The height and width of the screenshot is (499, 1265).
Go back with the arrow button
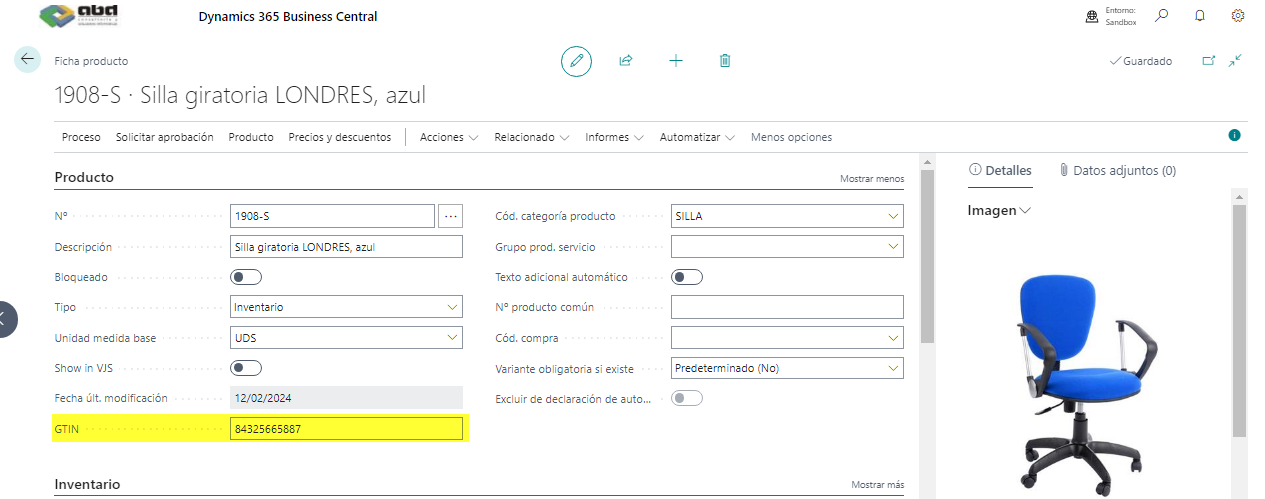tap(27, 59)
